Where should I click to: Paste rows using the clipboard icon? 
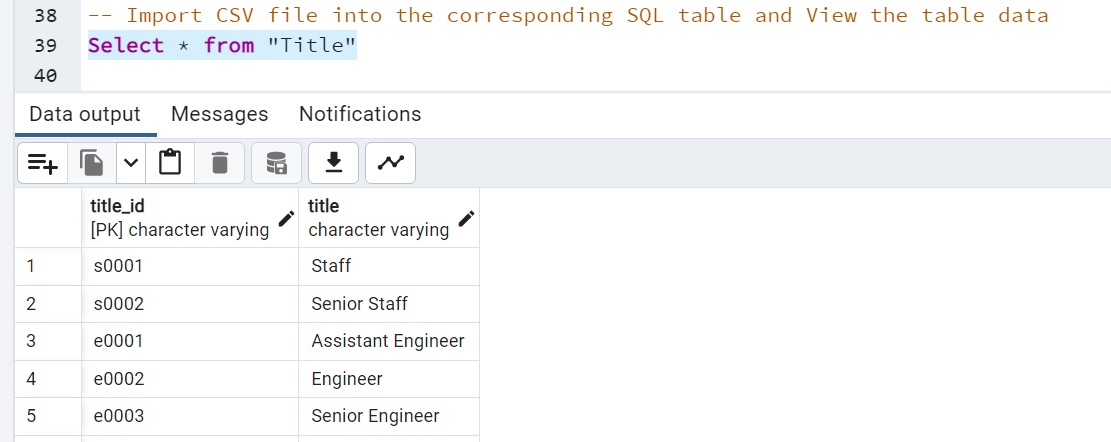pyautogui.click(x=170, y=163)
